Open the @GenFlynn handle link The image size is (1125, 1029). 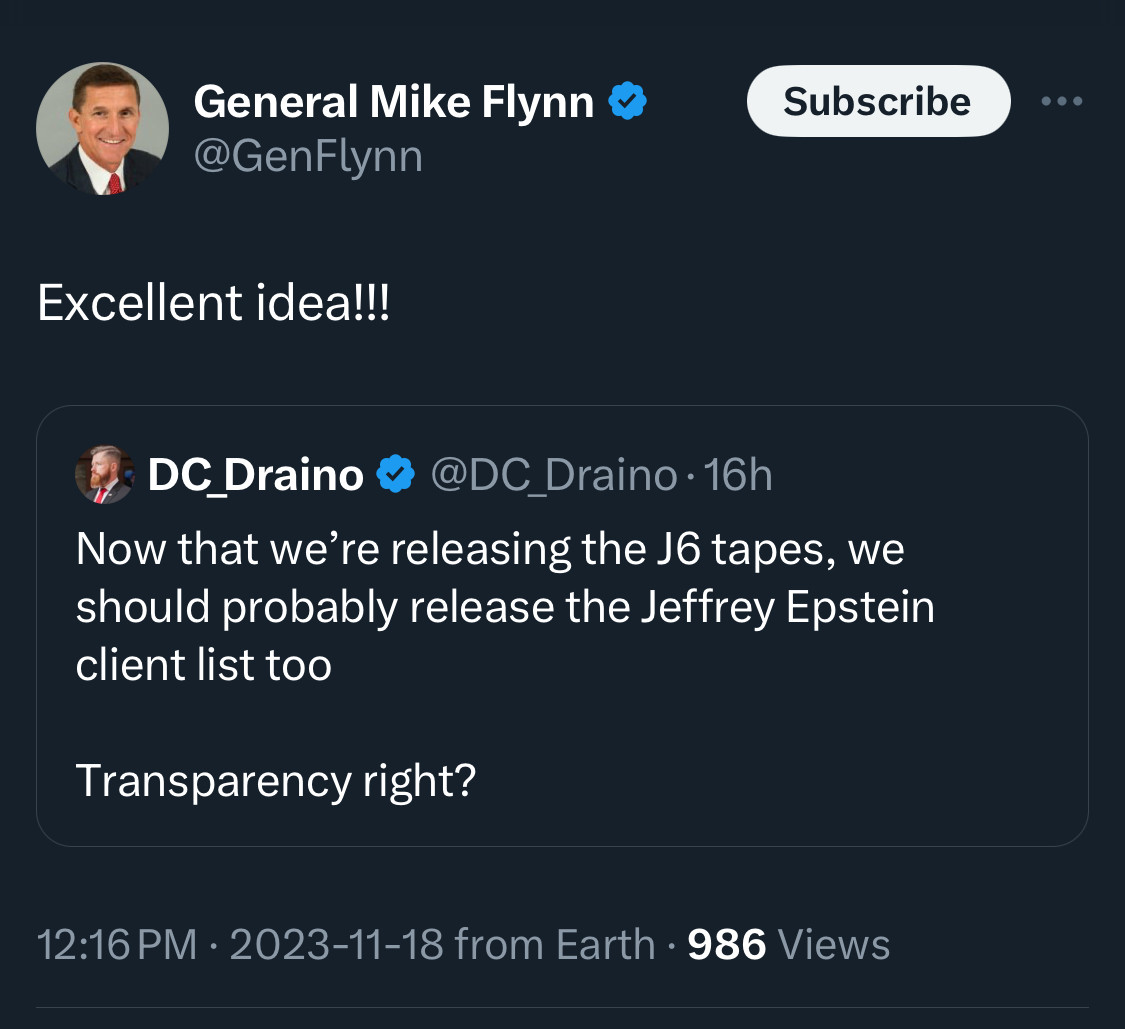point(307,156)
